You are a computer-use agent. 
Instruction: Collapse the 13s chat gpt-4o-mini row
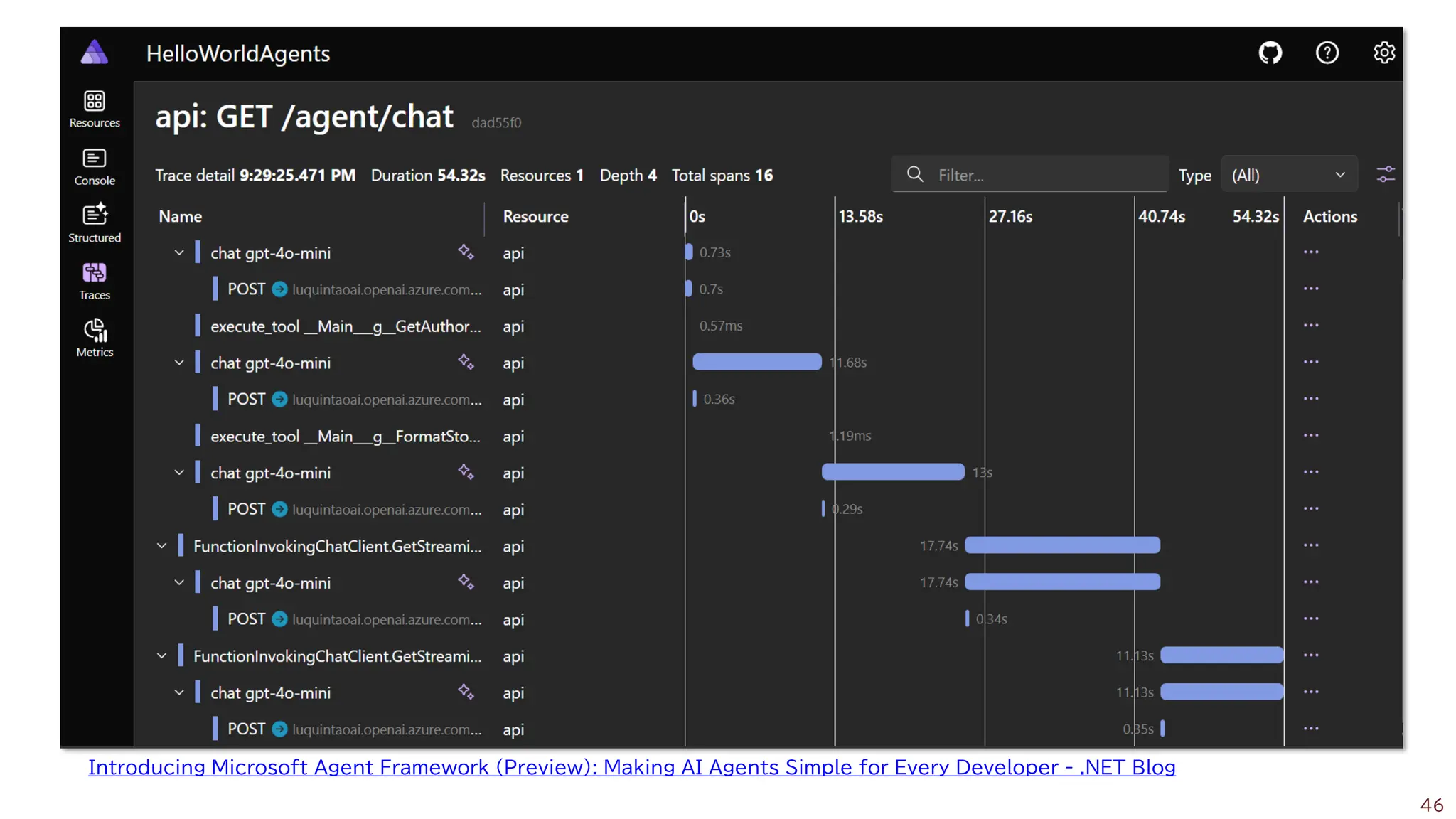click(x=179, y=473)
